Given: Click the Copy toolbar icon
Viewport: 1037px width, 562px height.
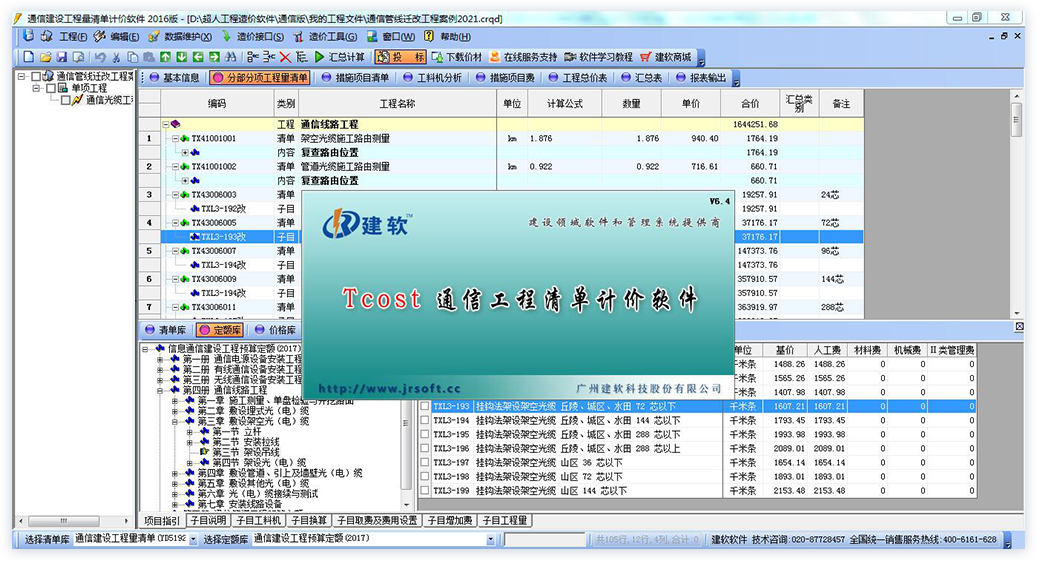Looking at the screenshot, I should 132,57.
